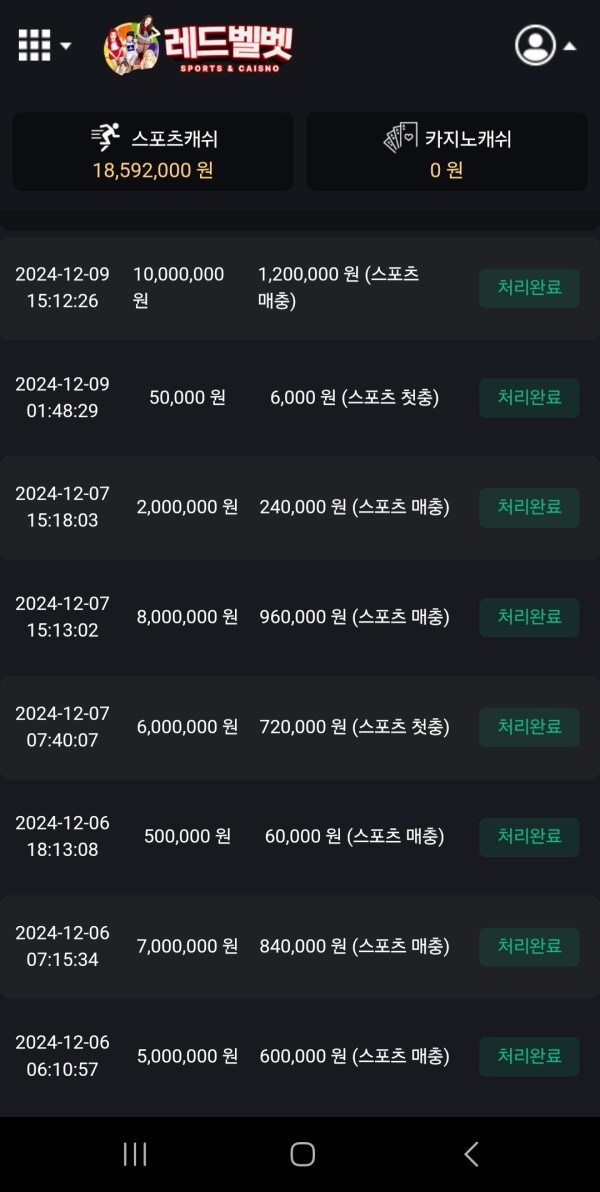Image resolution: width=600 pixels, height=1192 pixels.
Task: Click 처리완료 for the 50,000 원 first deposit
Action: [x=529, y=398]
